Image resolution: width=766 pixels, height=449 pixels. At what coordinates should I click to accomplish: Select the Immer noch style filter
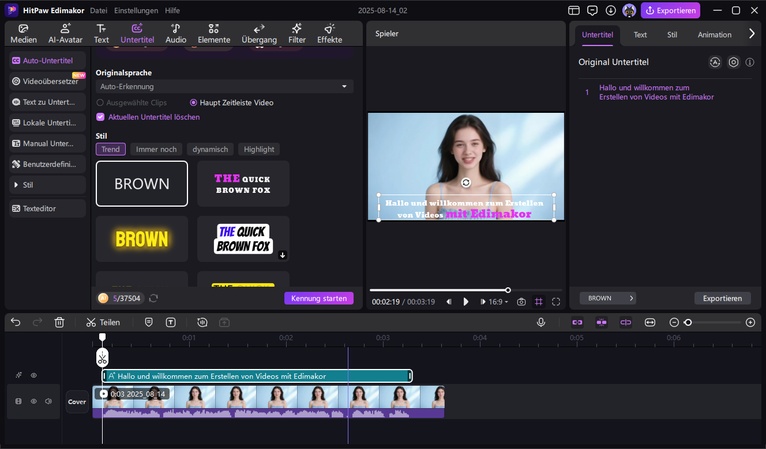(x=156, y=149)
